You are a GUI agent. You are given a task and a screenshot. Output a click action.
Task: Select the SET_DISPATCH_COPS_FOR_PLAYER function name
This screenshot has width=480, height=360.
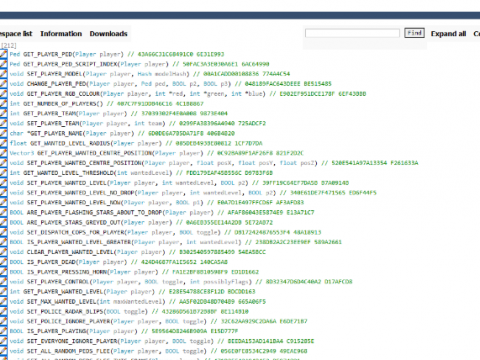click(x=76, y=232)
